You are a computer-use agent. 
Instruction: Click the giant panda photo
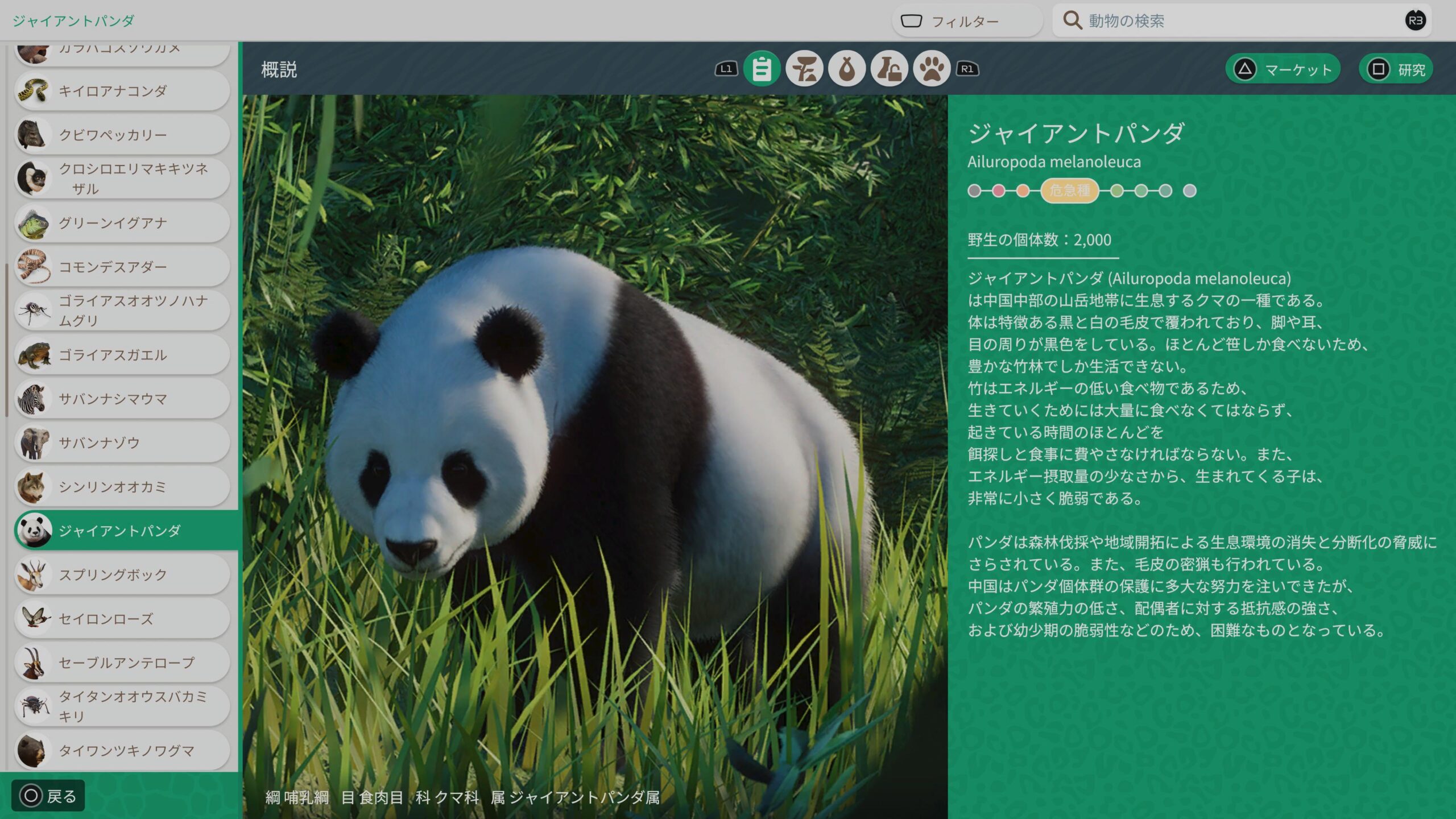click(595, 457)
